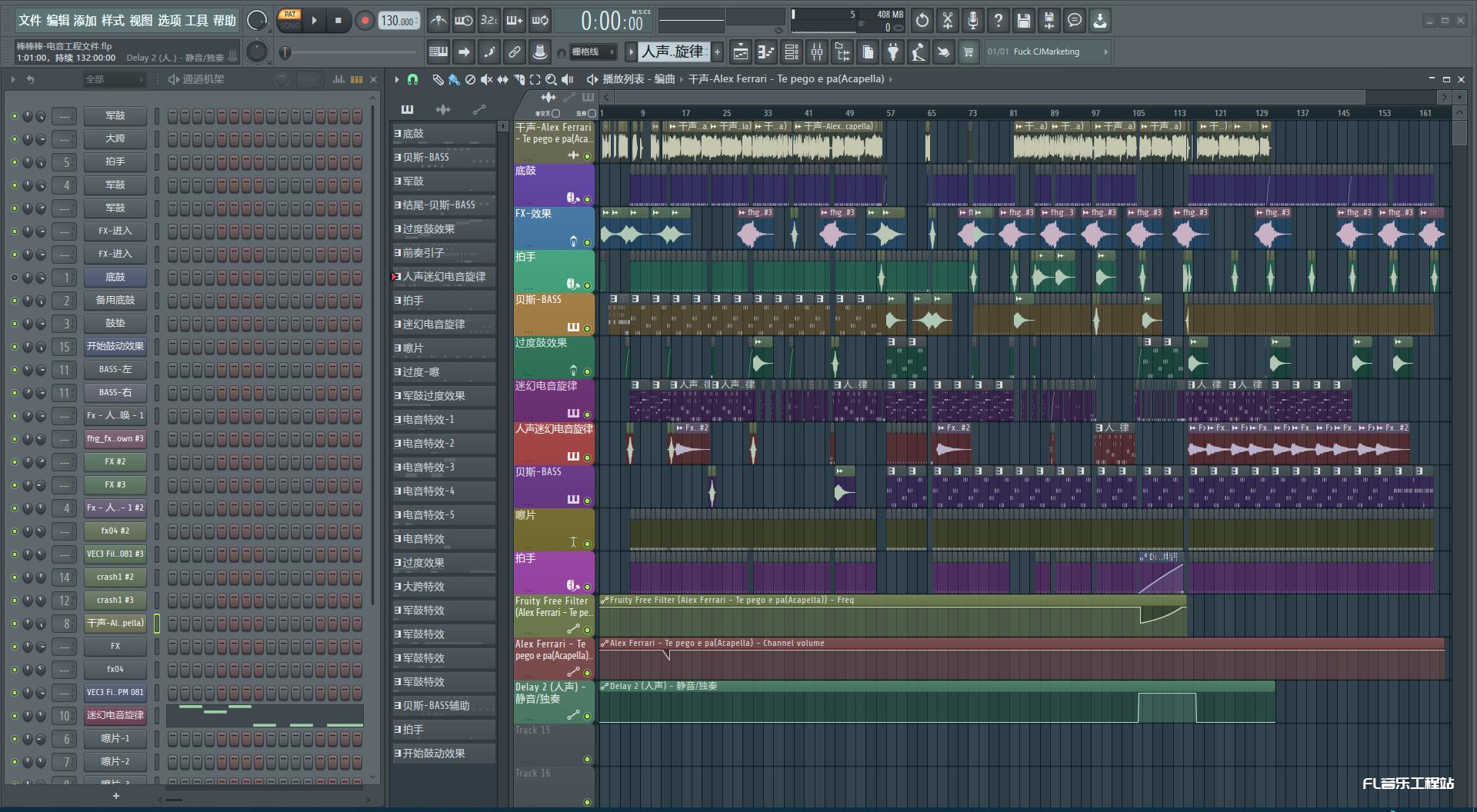This screenshot has height=812, width=1477.
Task: Click the master volume knob
Action: (x=257, y=21)
